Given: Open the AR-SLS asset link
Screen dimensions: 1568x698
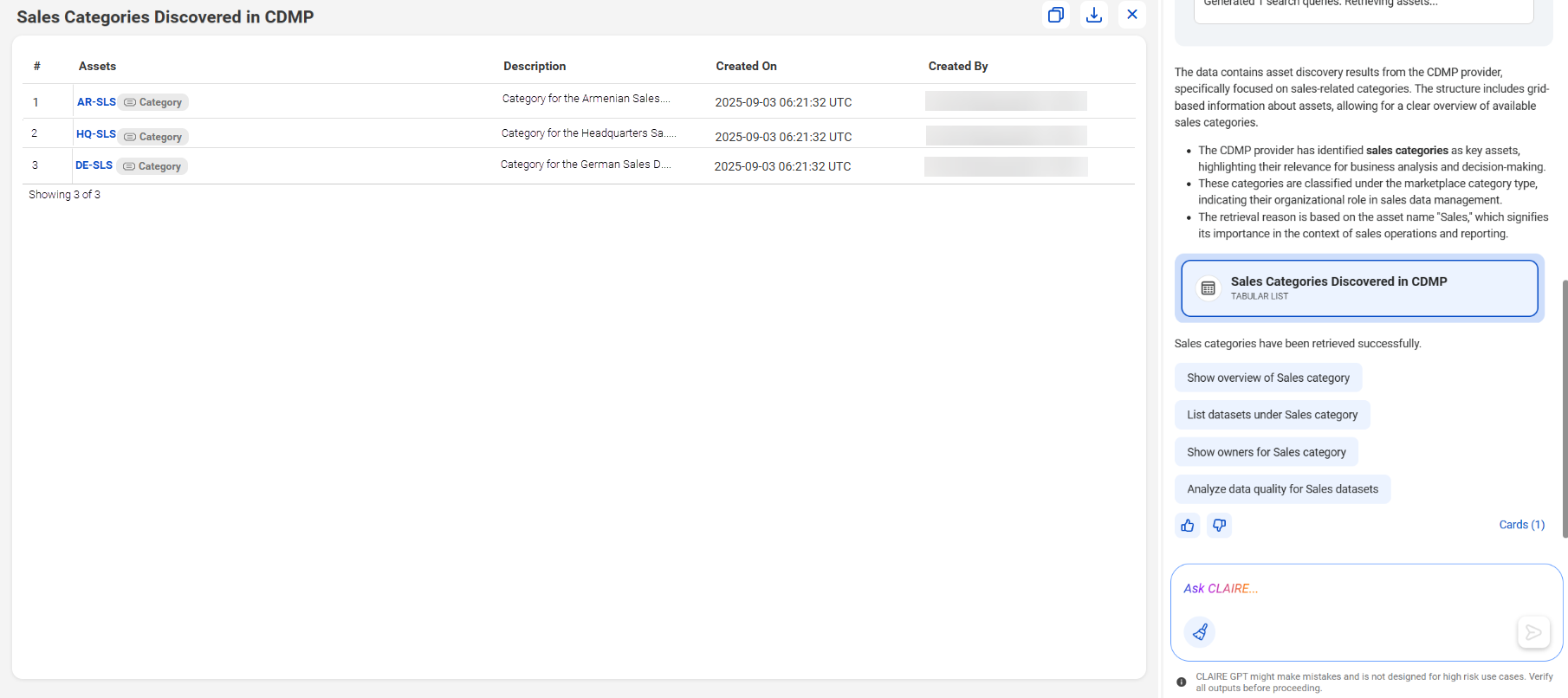Looking at the screenshot, I should (x=96, y=102).
